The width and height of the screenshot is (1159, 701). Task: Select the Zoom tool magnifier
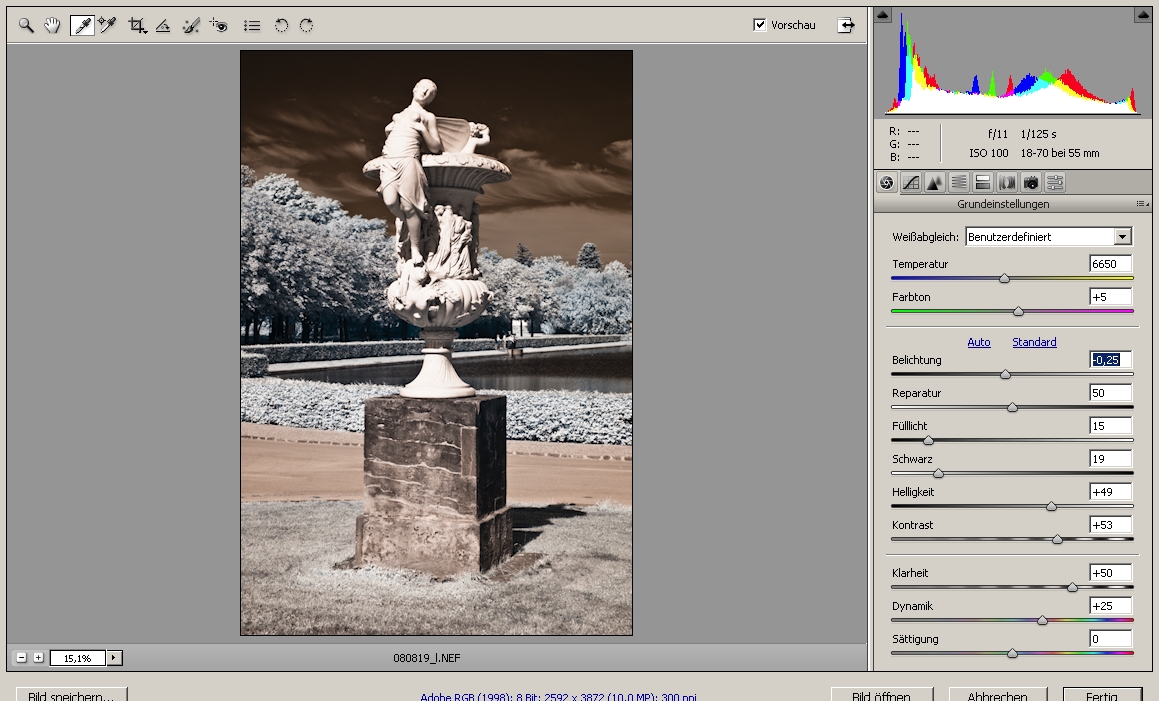(27, 25)
